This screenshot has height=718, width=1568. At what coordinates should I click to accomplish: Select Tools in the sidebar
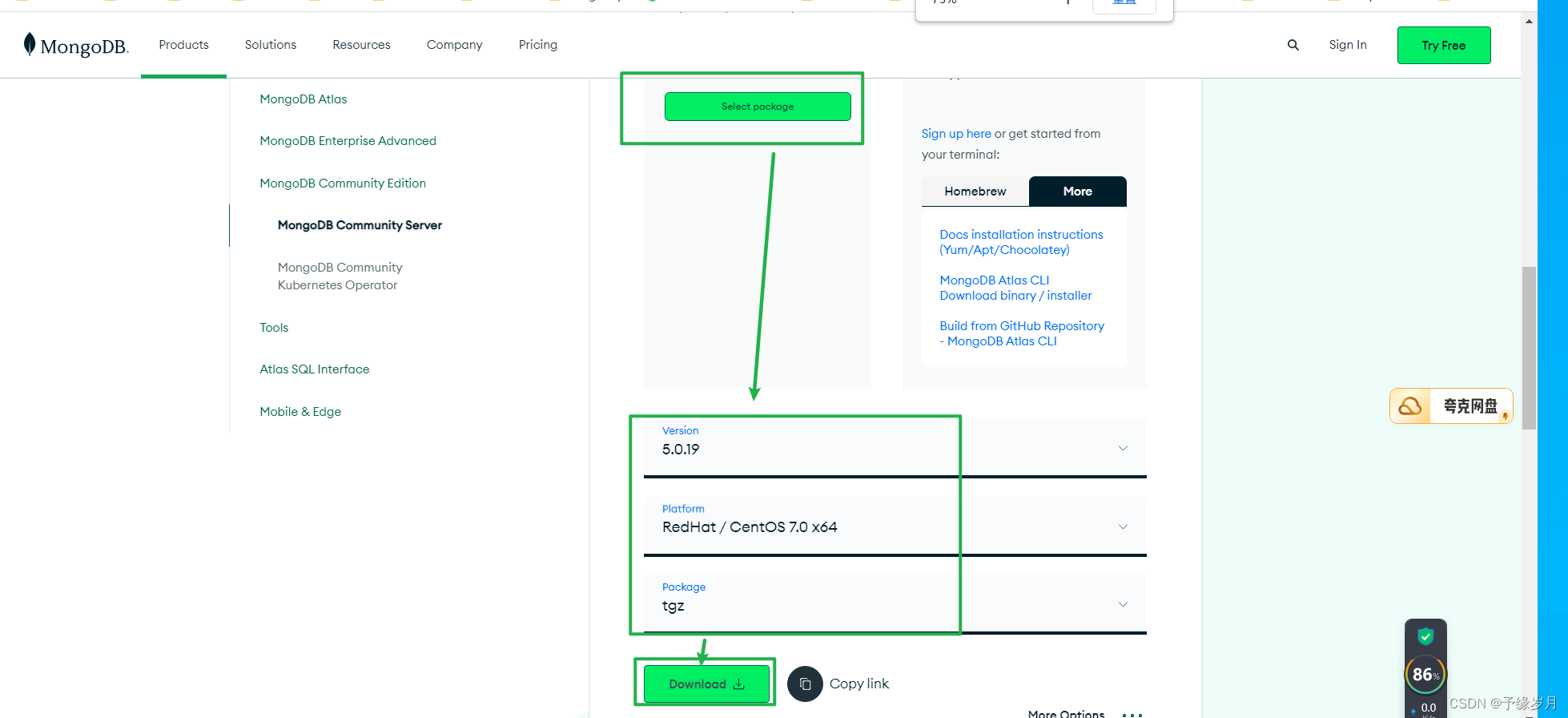pos(274,328)
